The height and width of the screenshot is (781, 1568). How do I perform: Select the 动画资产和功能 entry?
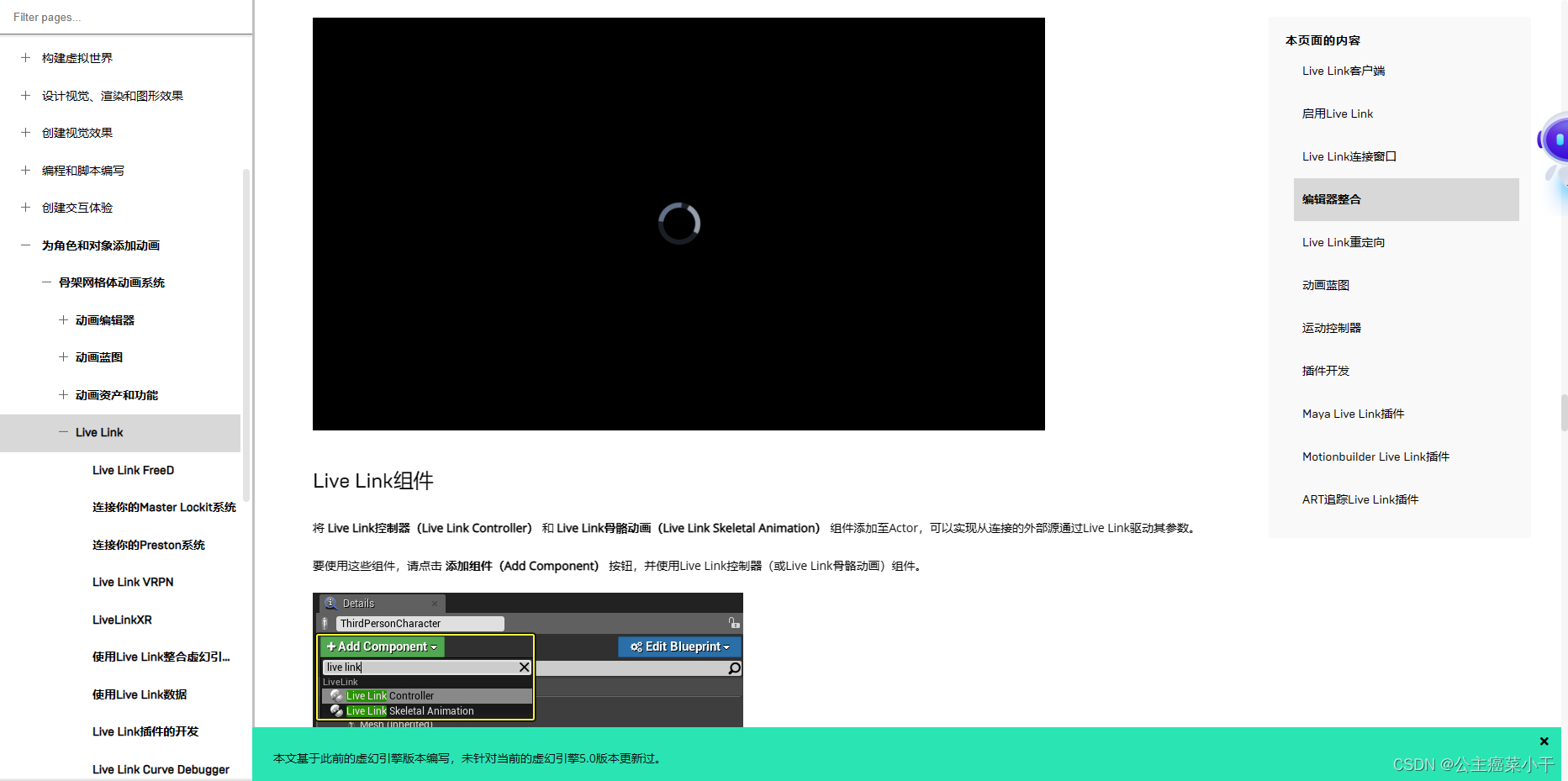click(117, 395)
